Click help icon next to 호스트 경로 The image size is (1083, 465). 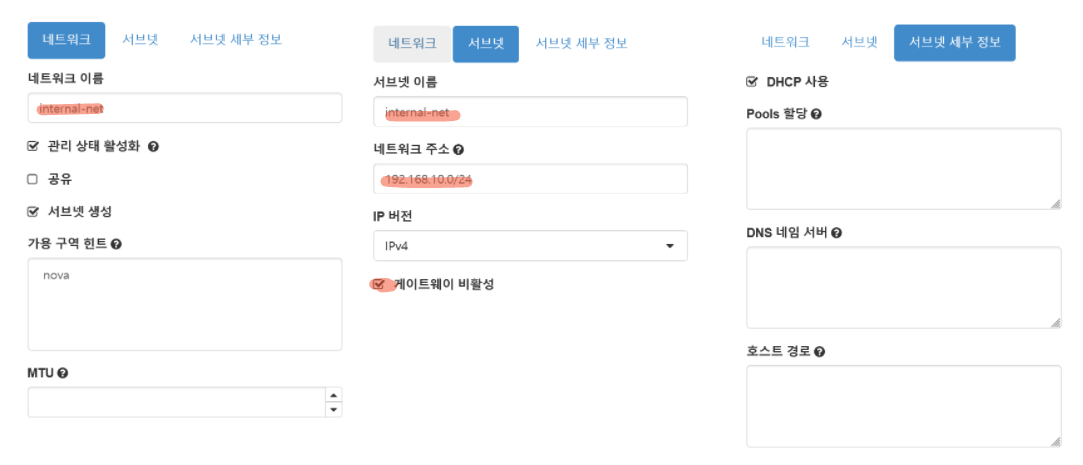pyautogui.click(x=819, y=351)
